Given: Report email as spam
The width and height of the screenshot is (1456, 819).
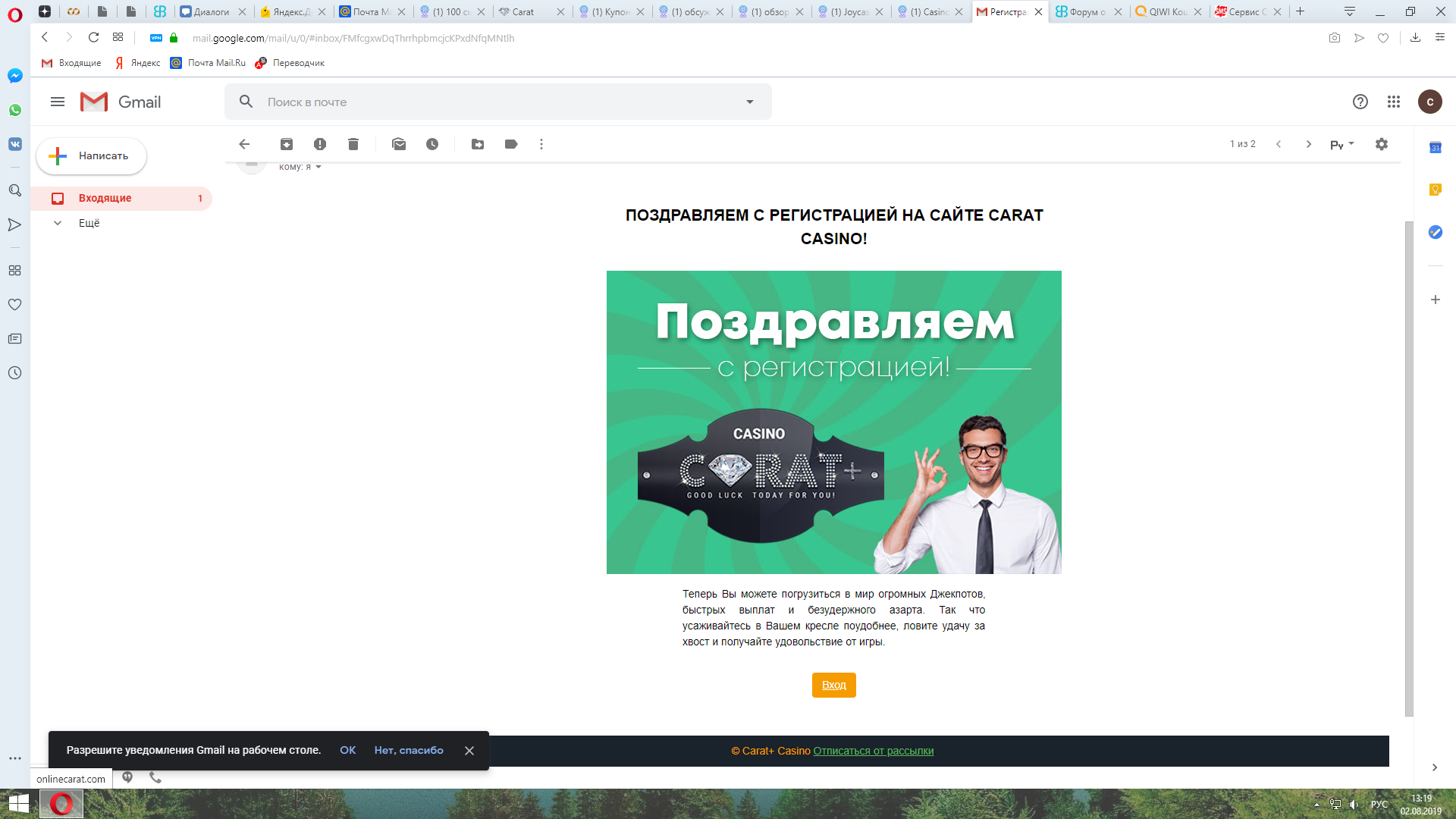Looking at the screenshot, I should [x=320, y=144].
